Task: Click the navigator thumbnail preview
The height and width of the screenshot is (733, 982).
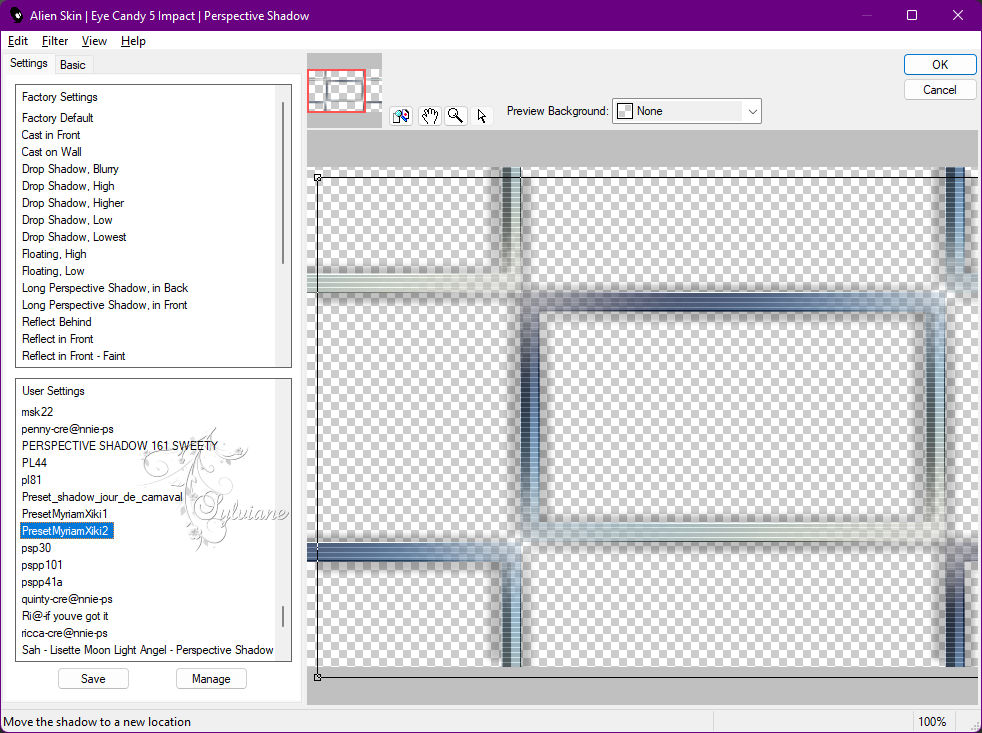Action: pyautogui.click(x=344, y=91)
